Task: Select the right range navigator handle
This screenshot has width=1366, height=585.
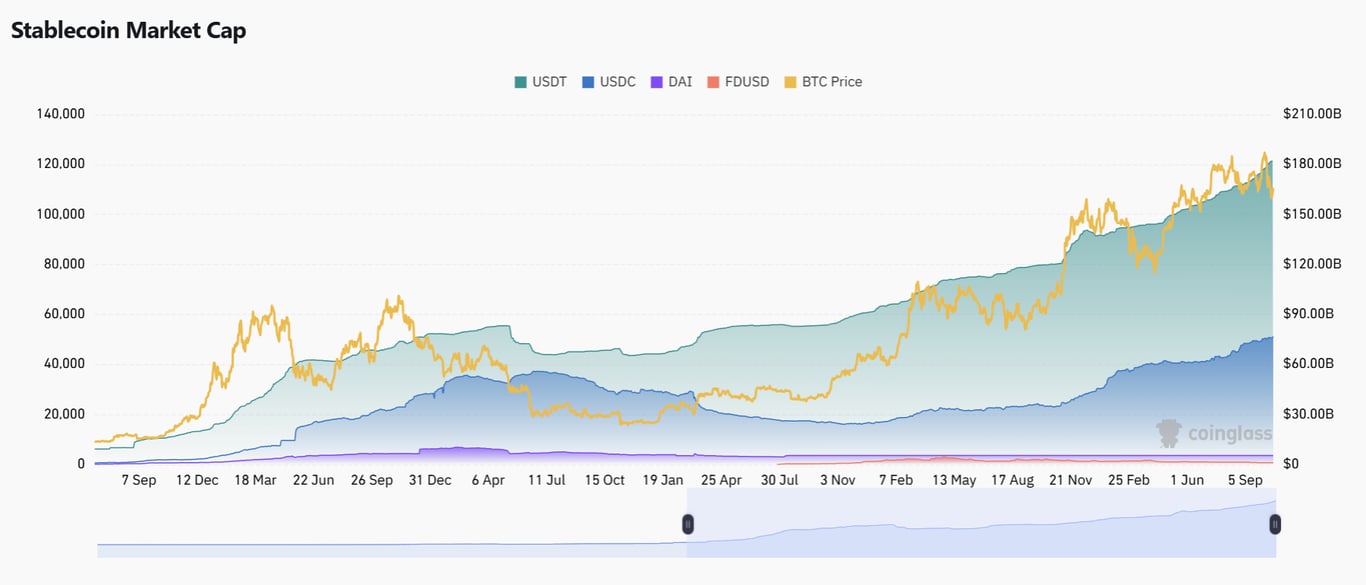Action: point(1275,523)
